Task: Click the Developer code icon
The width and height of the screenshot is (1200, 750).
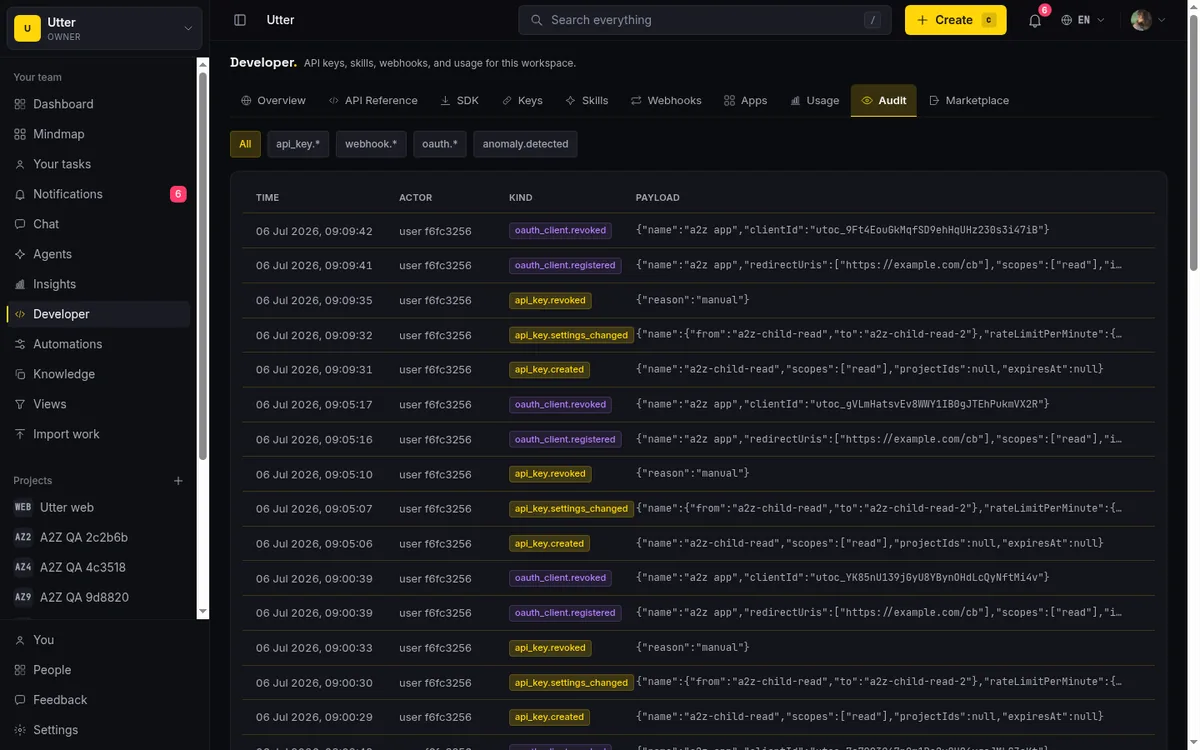Action: click(x=20, y=314)
